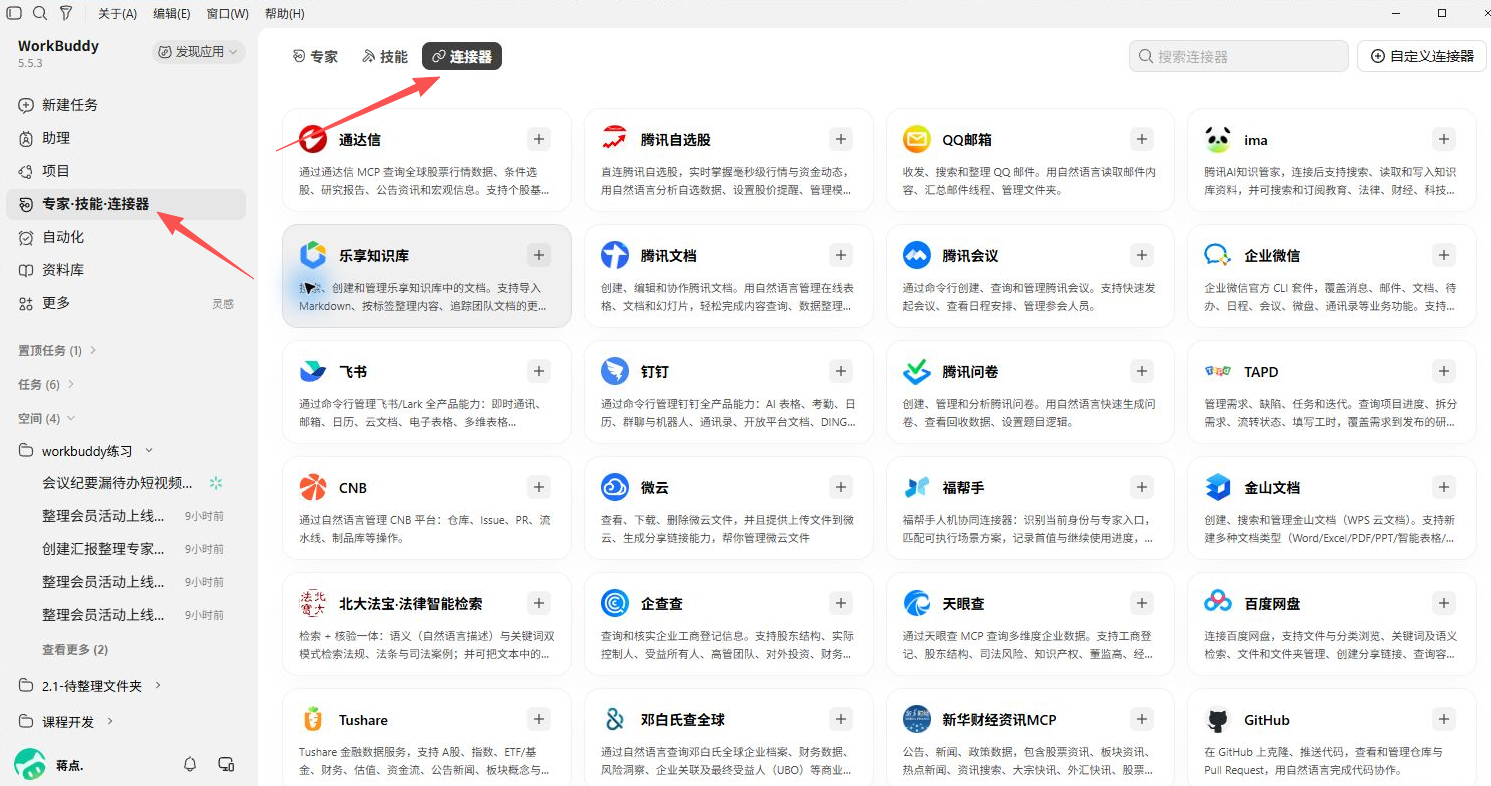This screenshot has height=786, width=1491.
Task: Open the 新华财经资讯MCP connector card
Action: pos(1030,737)
